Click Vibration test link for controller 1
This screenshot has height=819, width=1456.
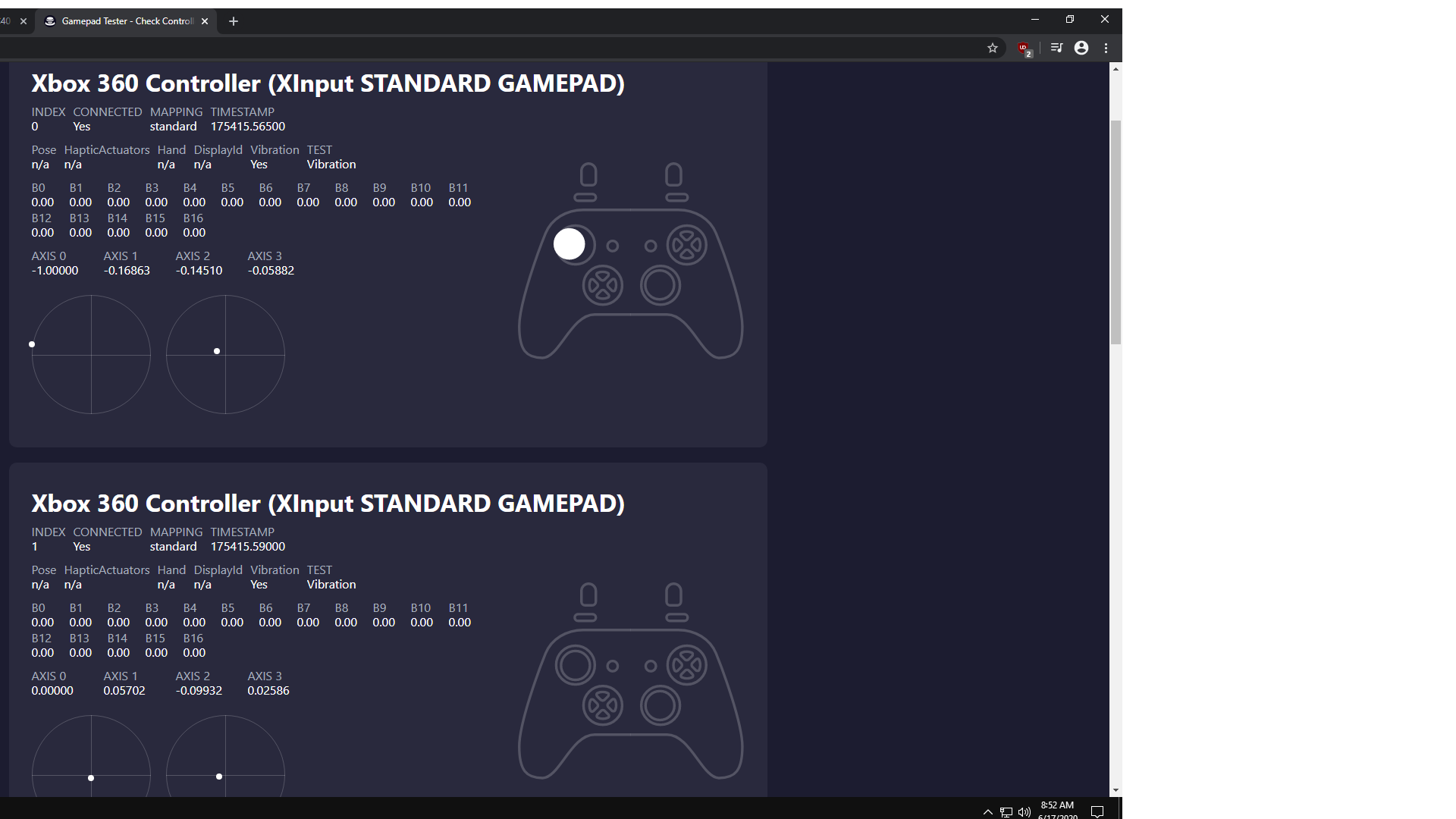click(331, 585)
